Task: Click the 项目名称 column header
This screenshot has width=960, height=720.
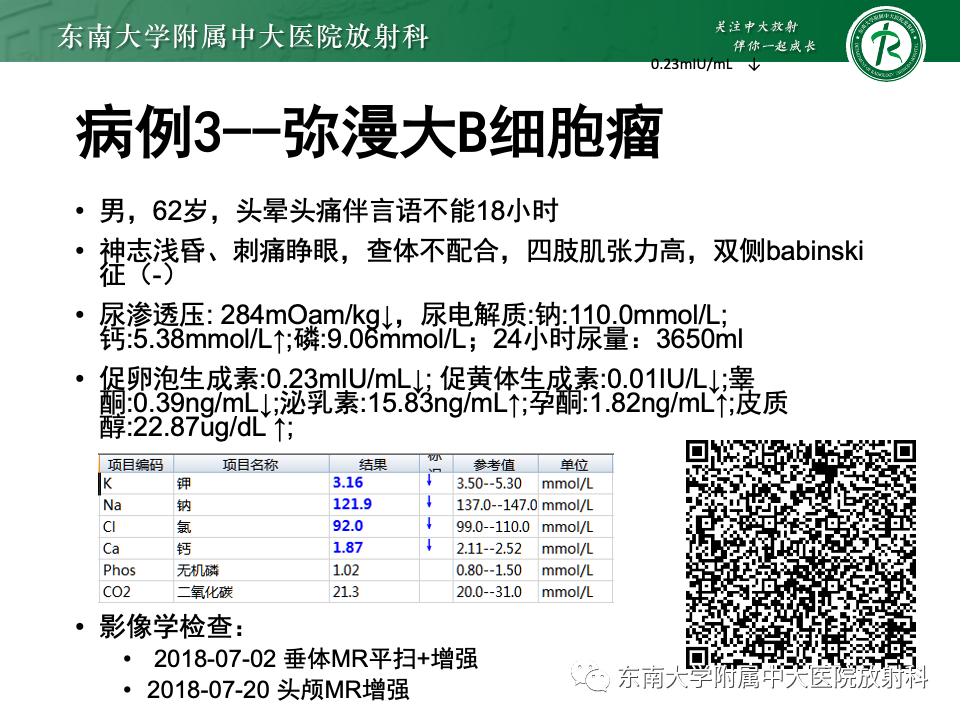Action: point(250,465)
